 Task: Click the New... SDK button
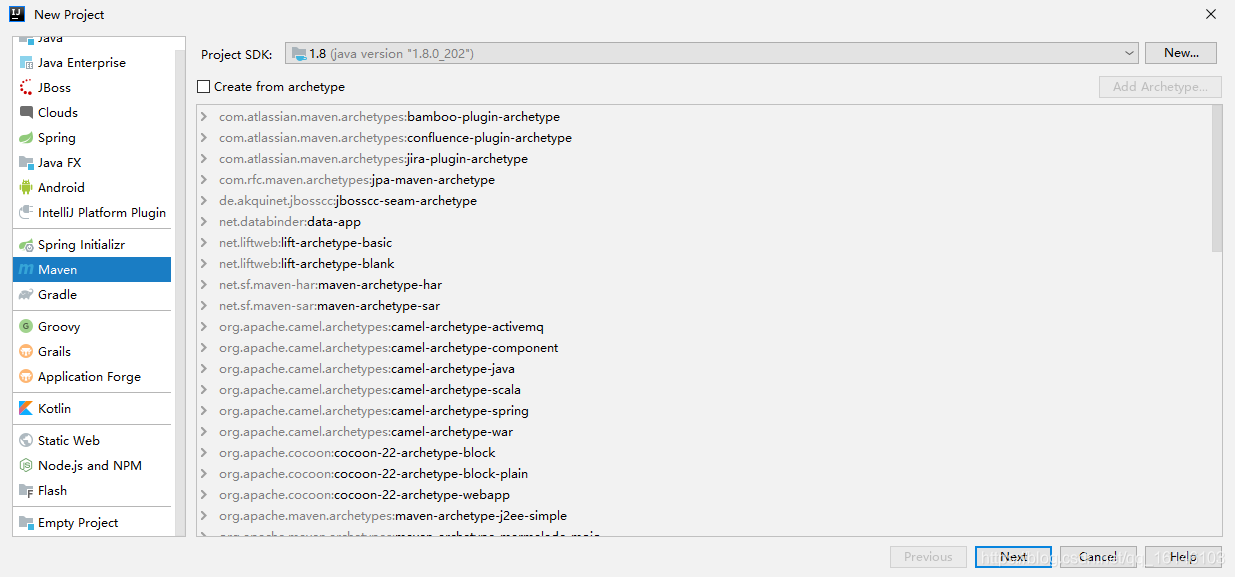(1181, 53)
